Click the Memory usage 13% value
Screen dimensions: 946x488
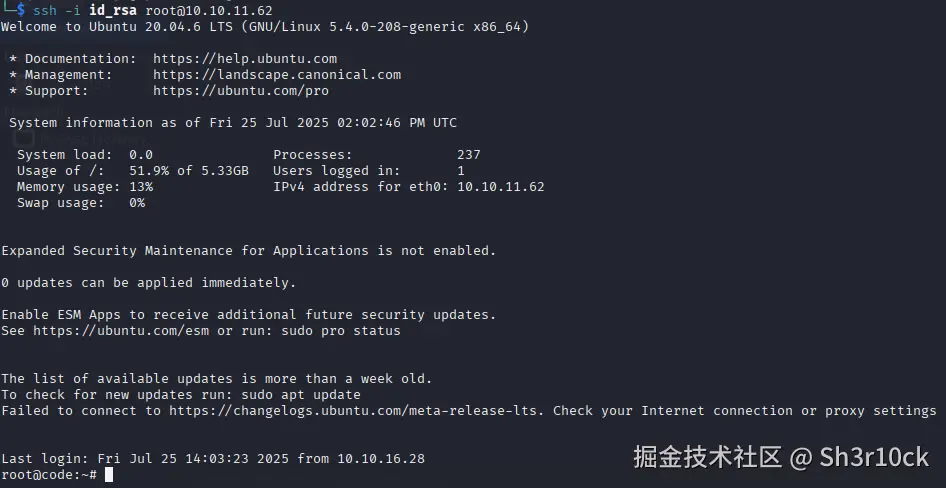(141, 187)
